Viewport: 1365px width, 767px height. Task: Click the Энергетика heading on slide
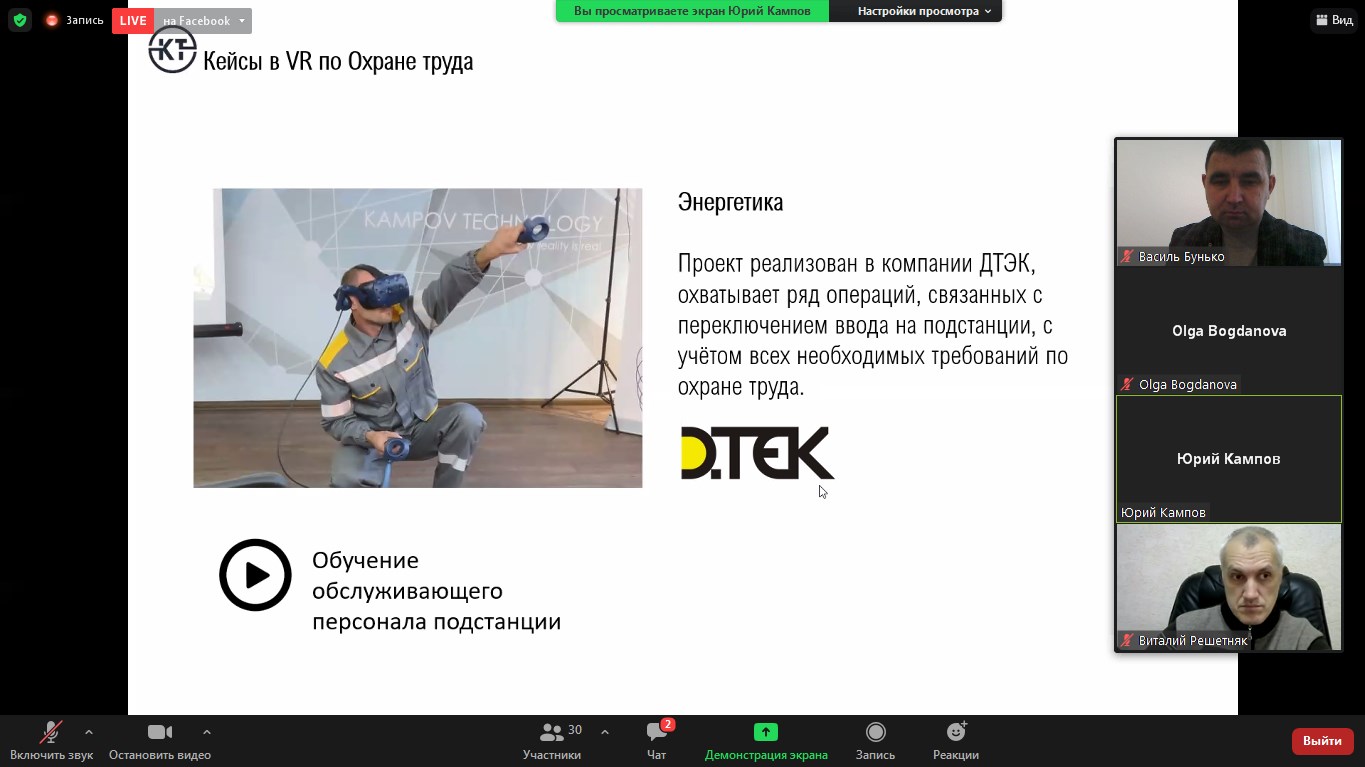(730, 203)
